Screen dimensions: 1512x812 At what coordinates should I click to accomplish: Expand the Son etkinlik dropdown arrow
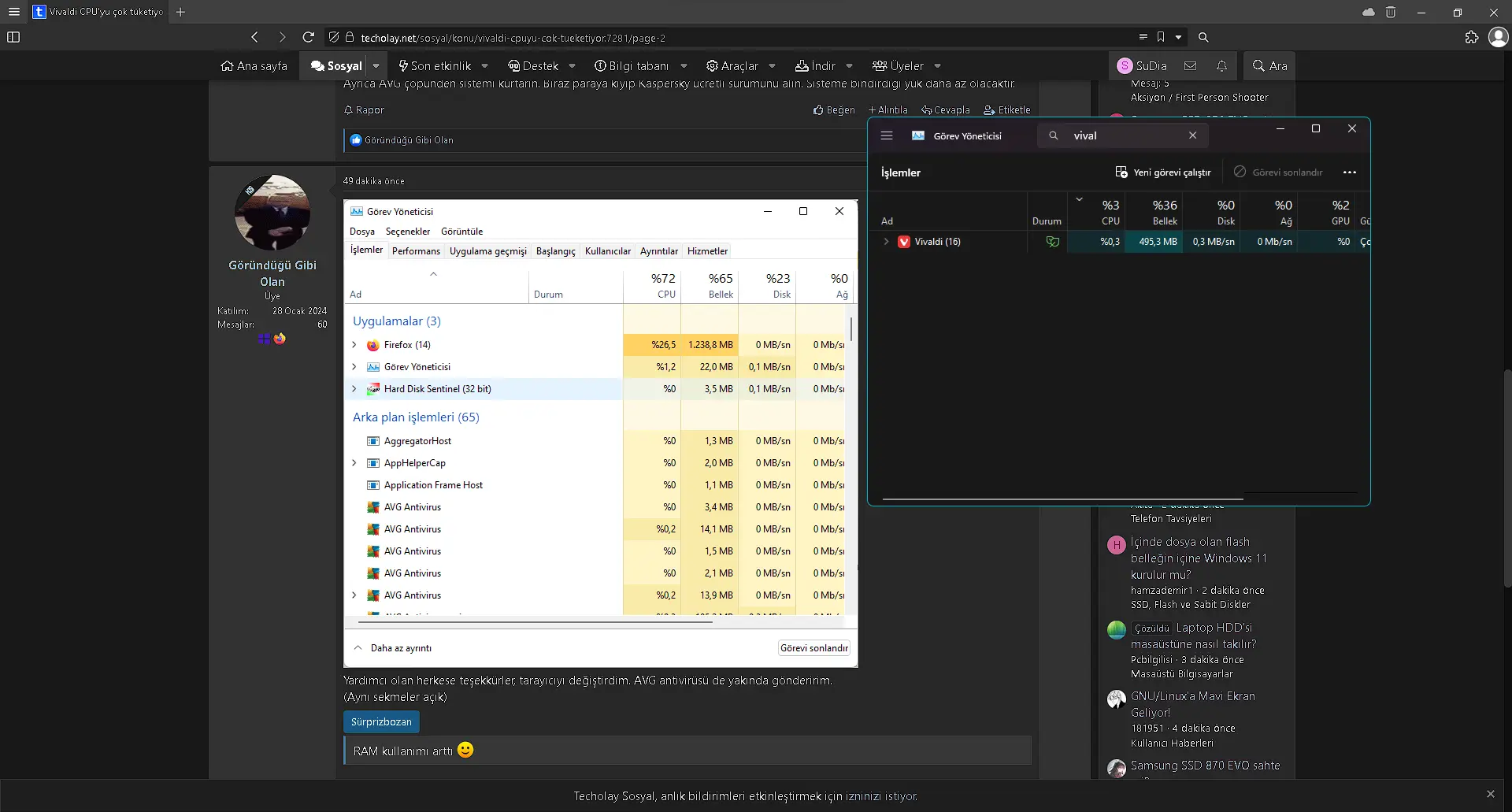click(485, 66)
